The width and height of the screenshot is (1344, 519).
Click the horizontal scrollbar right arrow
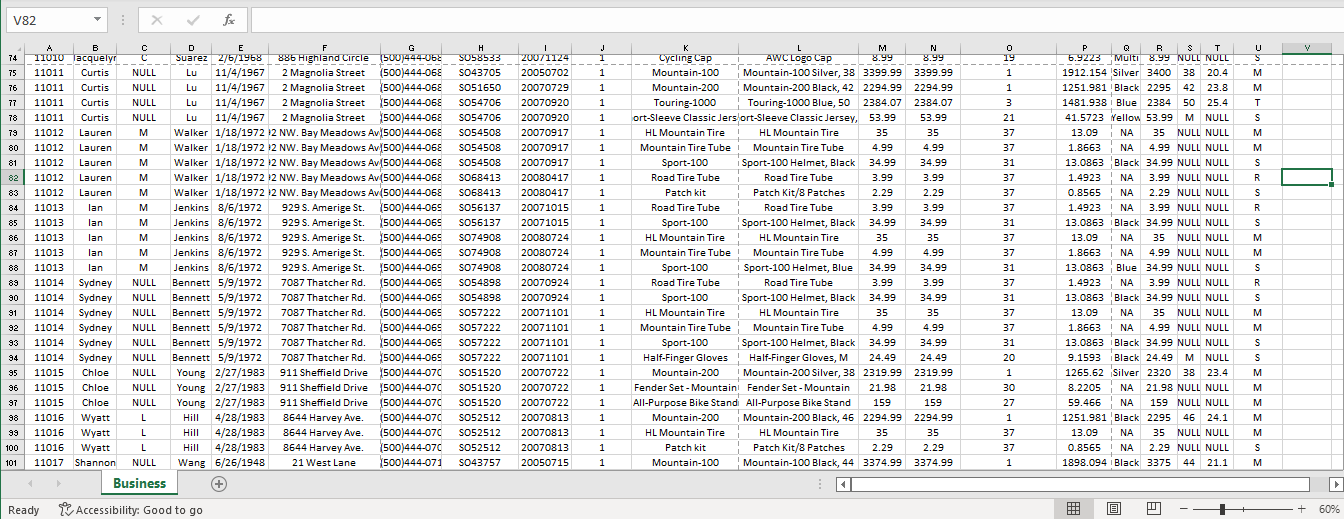(1335, 484)
